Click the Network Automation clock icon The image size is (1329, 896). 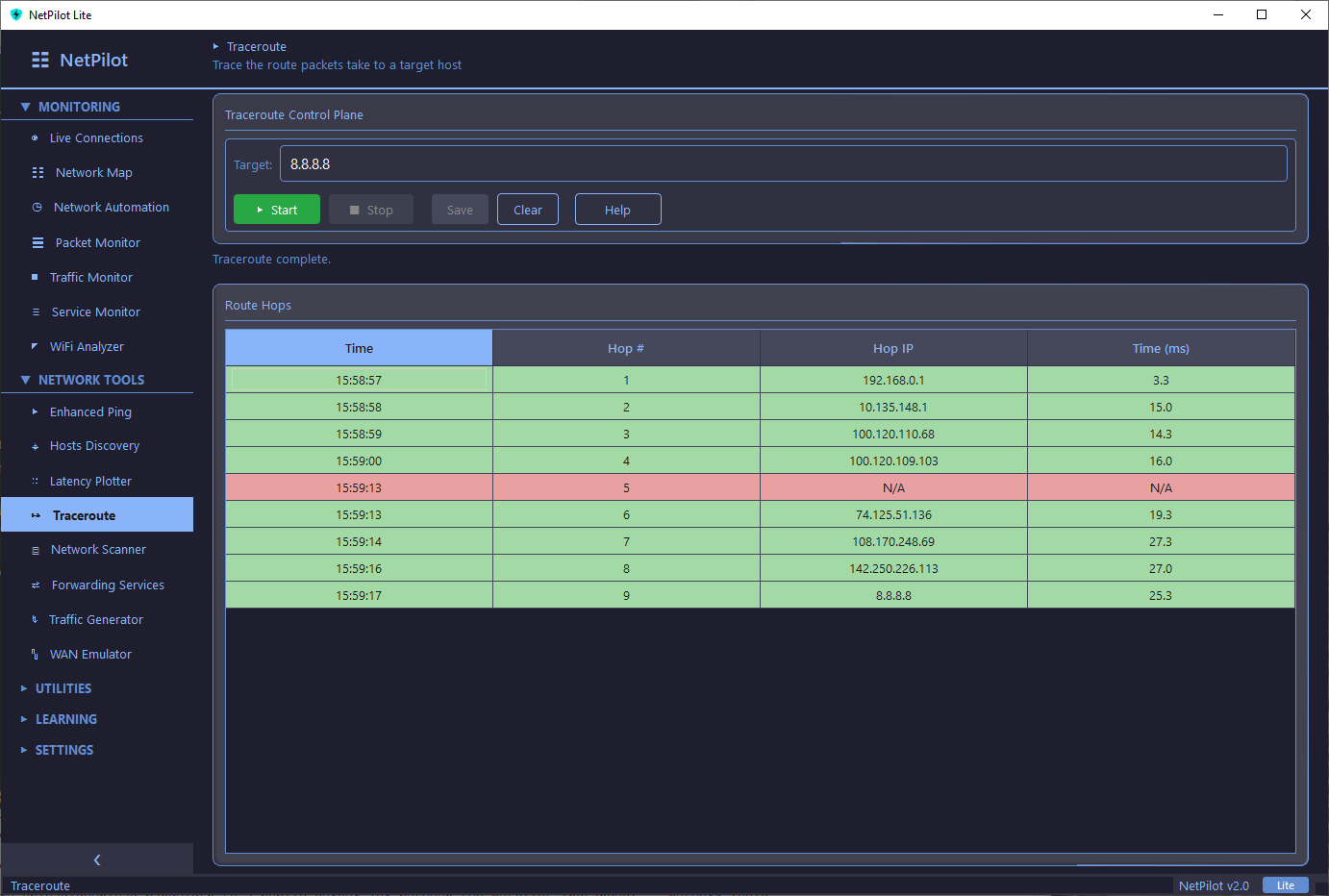[x=37, y=208]
